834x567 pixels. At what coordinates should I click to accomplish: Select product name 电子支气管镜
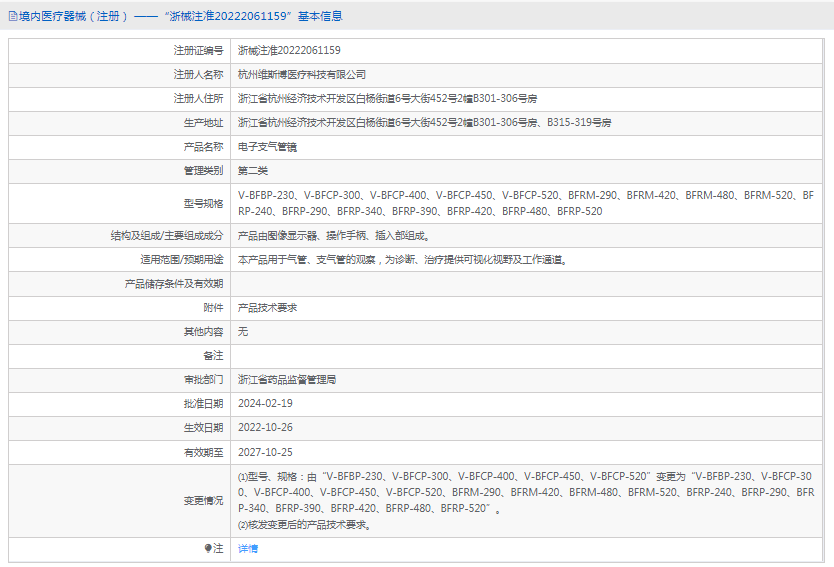267,147
